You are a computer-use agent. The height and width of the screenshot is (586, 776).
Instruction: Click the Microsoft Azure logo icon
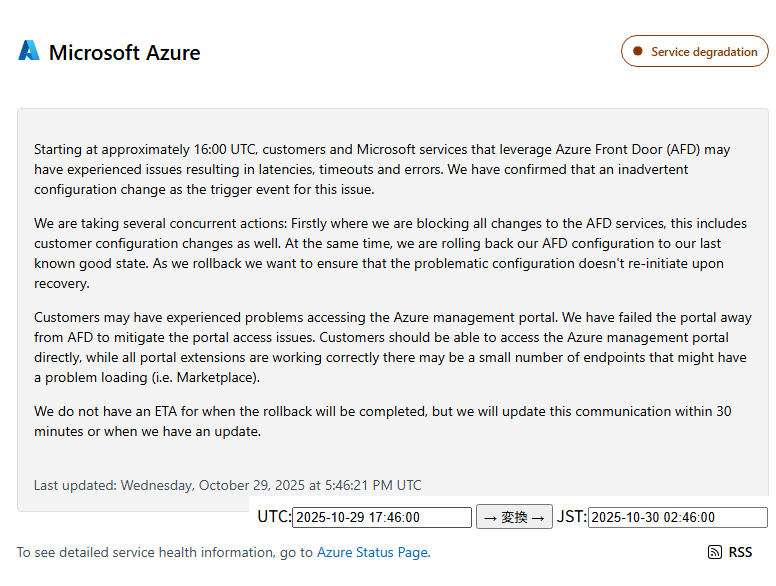point(29,50)
